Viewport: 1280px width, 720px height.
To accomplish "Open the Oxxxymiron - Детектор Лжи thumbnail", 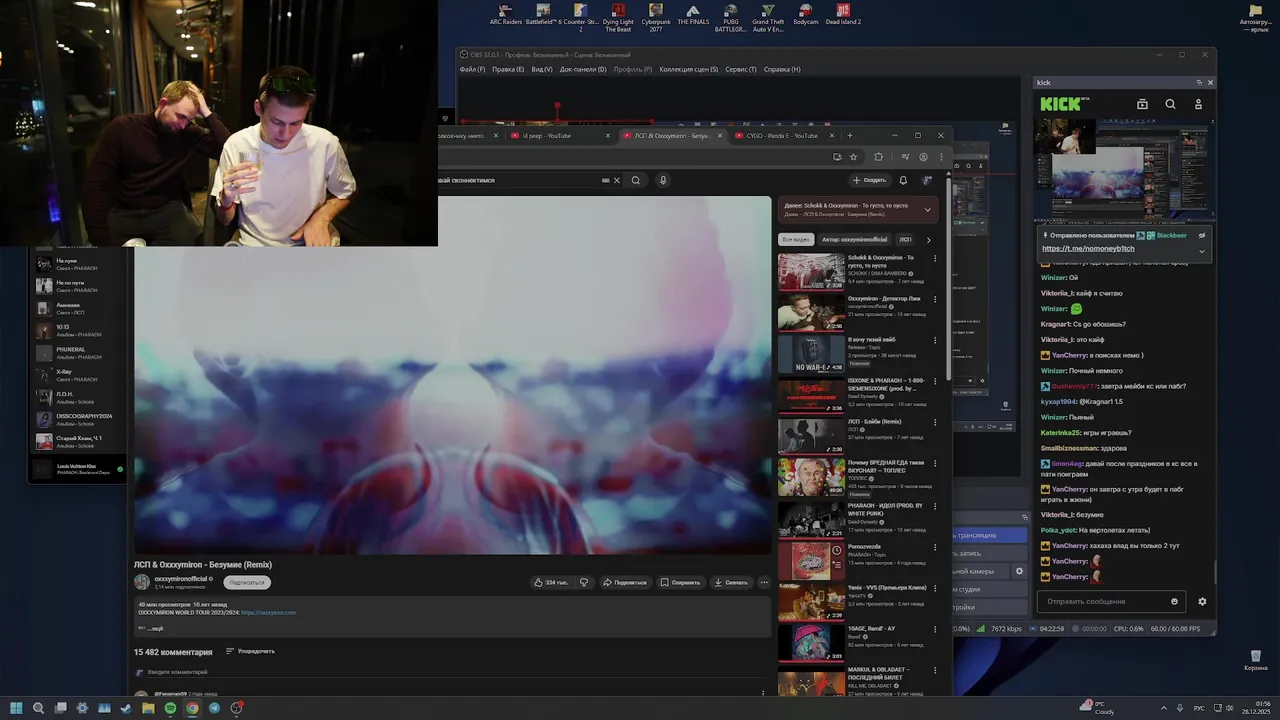I will click(811, 312).
